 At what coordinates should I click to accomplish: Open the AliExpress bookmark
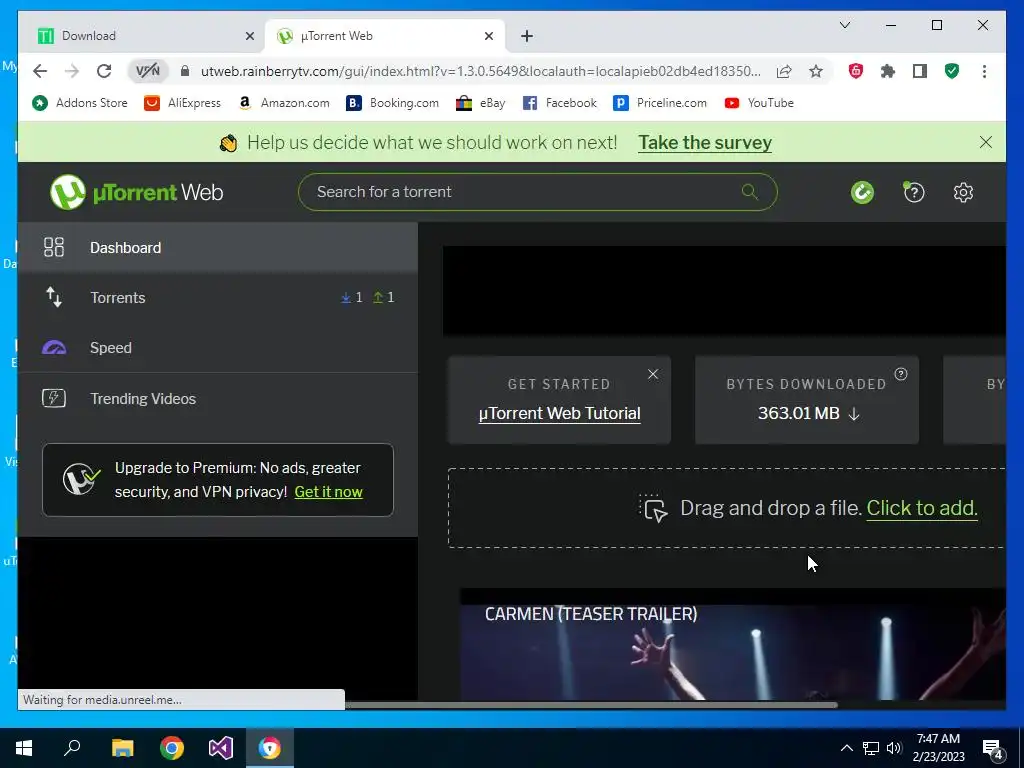pyautogui.click(x=183, y=103)
